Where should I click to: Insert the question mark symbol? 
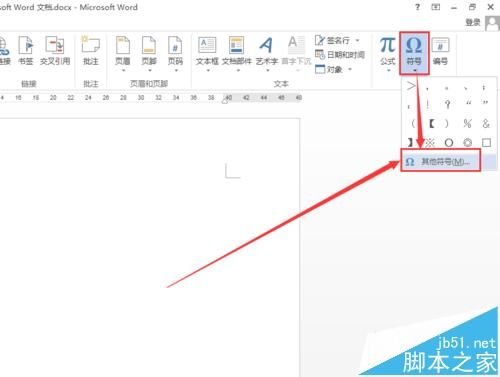[x=448, y=105]
